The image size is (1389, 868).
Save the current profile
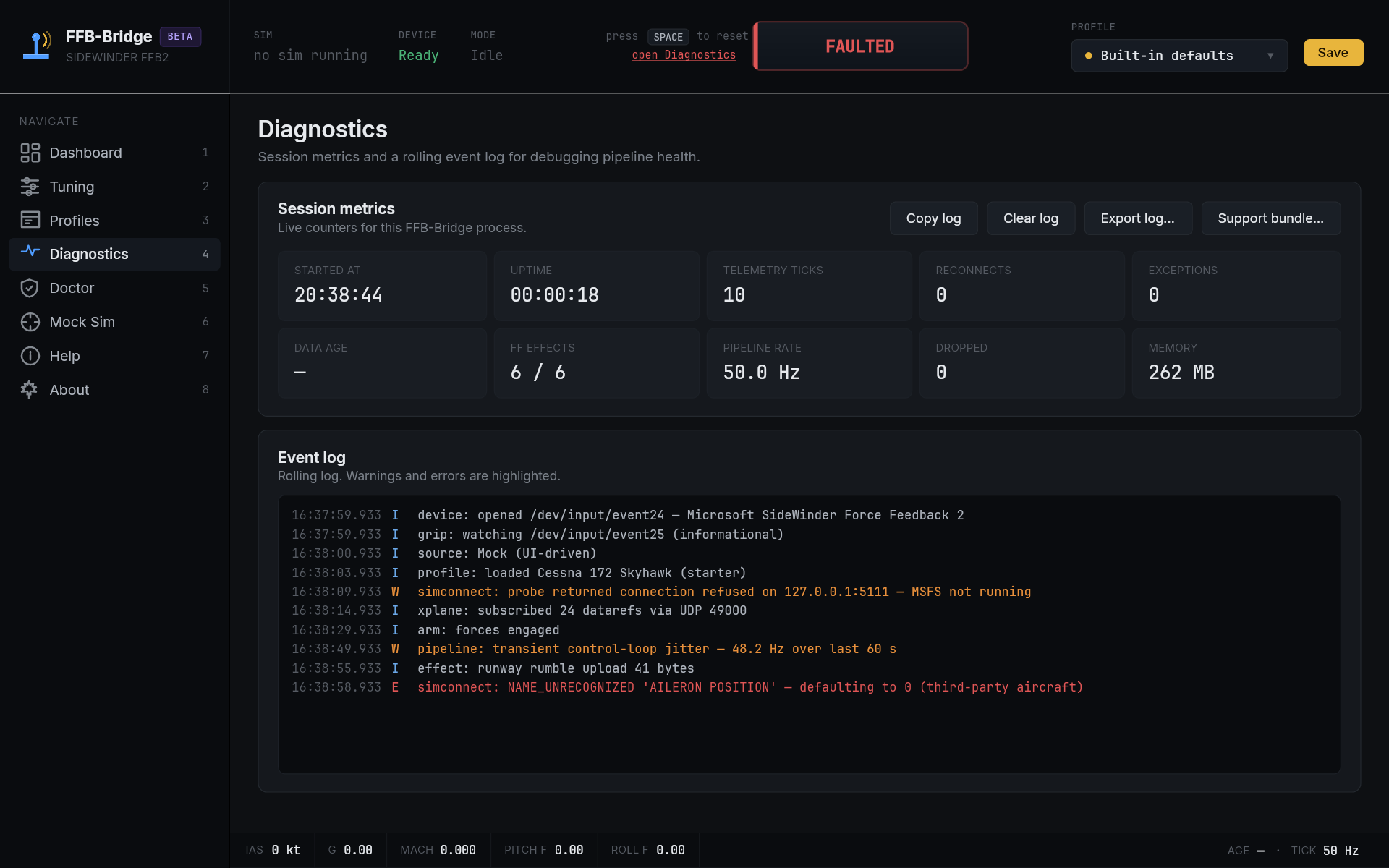click(1333, 53)
